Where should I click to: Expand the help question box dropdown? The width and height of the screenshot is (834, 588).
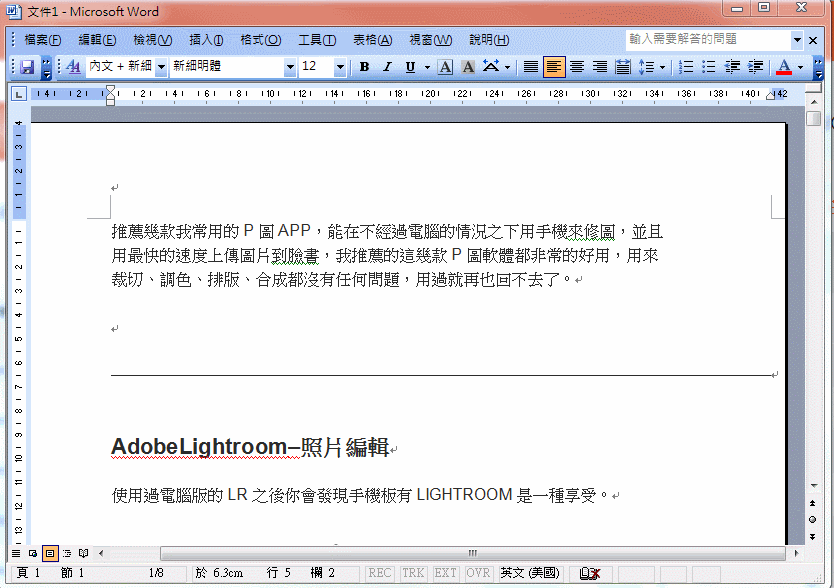point(797,40)
